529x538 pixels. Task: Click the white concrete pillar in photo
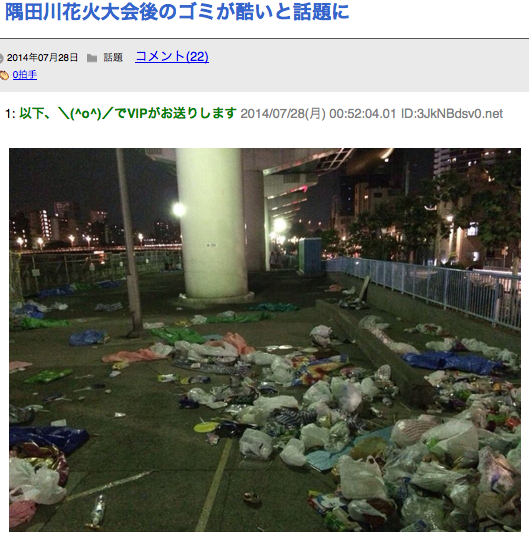coord(212,223)
